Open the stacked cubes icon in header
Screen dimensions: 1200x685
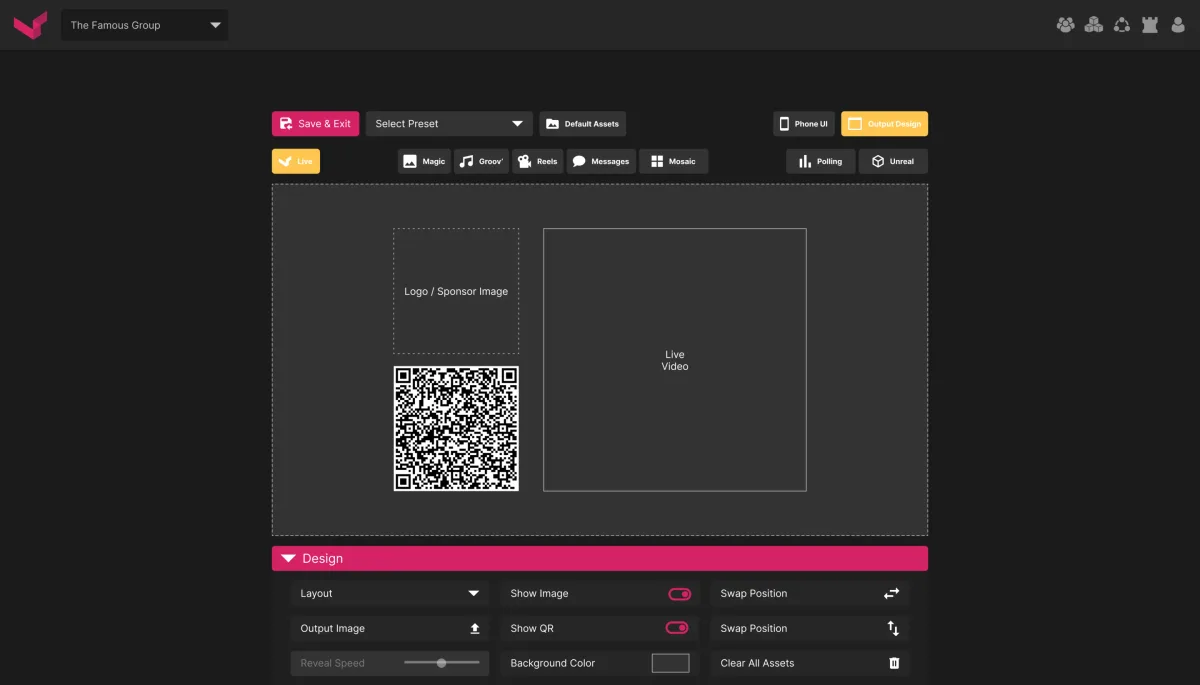[x=1094, y=25]
